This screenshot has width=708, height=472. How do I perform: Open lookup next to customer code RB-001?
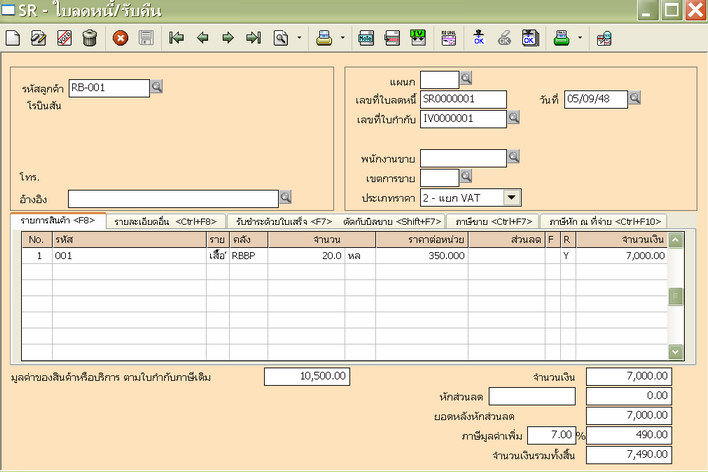coord(156,88)
